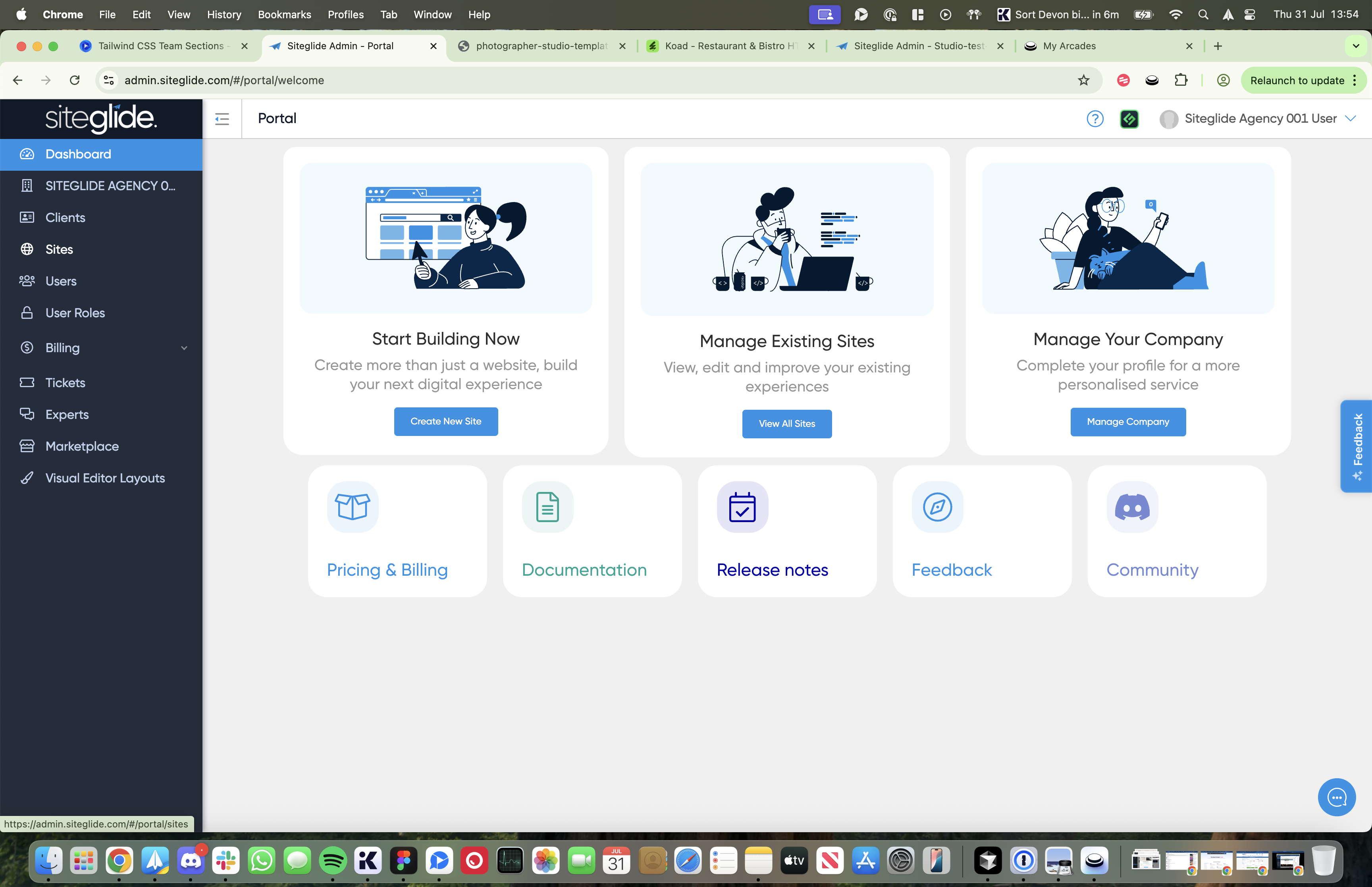Click the Feedback compass icon
Screen dimensions: 1372x887
[x=937, y=507]
